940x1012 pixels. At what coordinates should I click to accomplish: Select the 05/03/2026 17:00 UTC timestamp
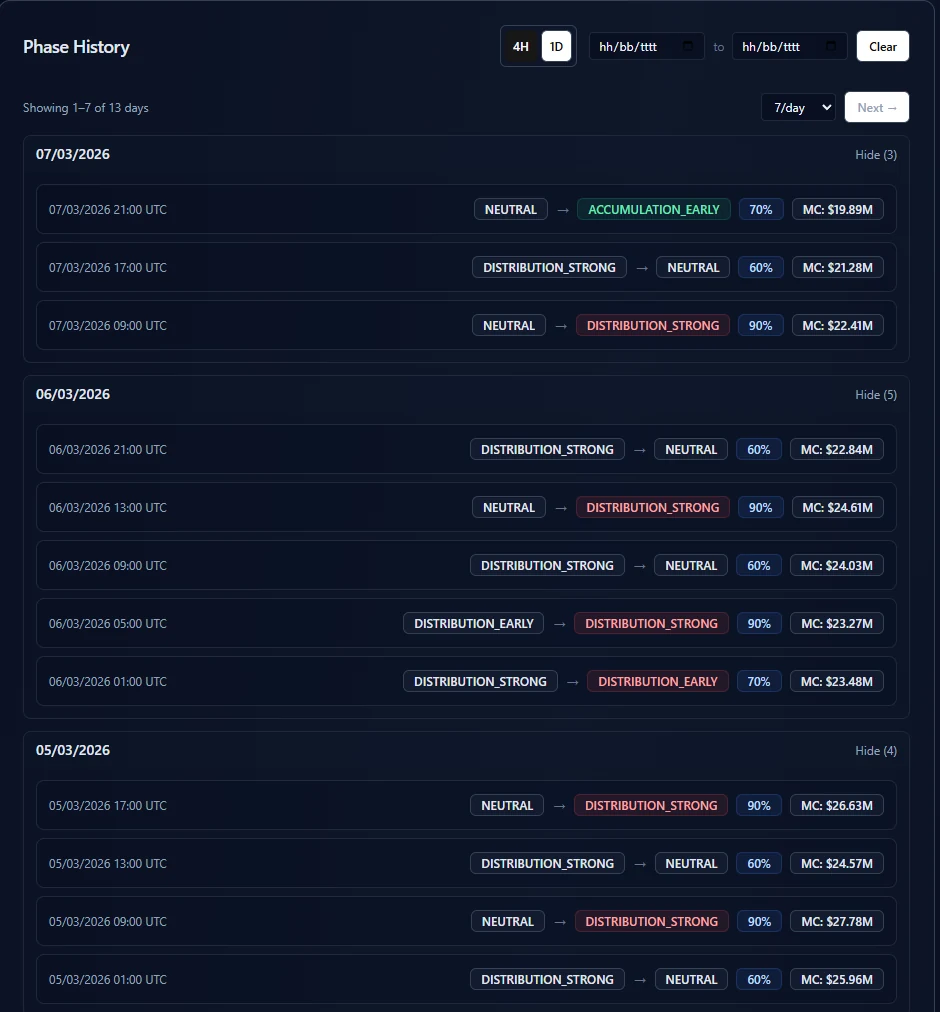coord(108,806)
